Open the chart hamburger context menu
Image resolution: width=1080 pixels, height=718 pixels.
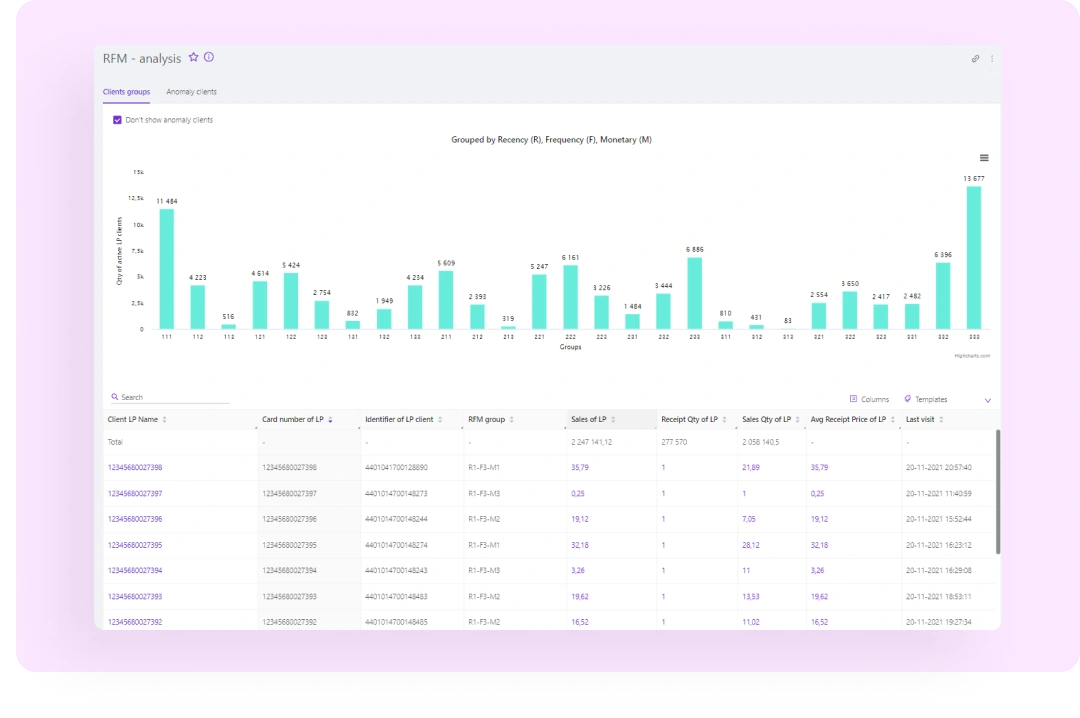click(x=984, y=158)
